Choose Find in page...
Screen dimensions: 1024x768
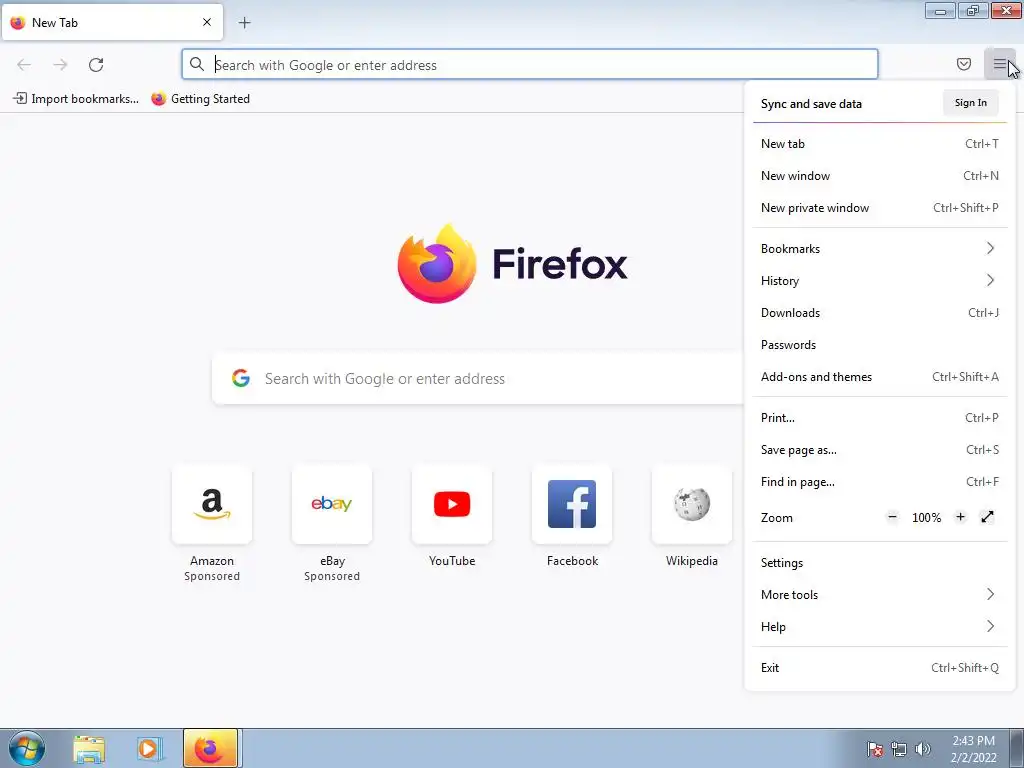click(x=880, y=482)
